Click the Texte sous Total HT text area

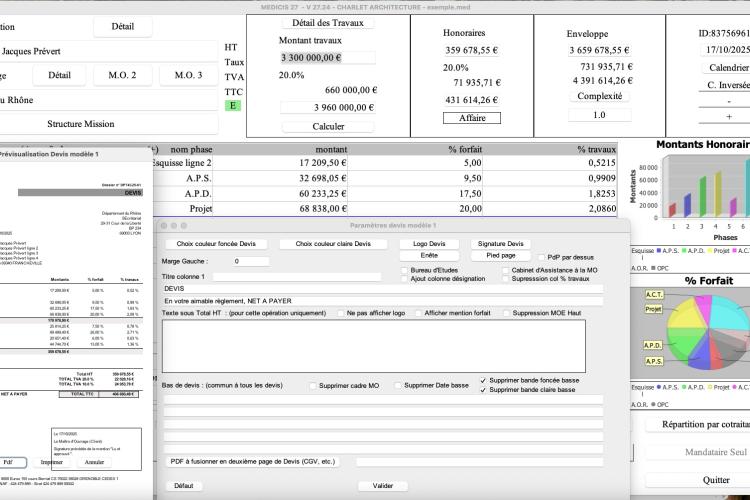(x=374, y=346)
